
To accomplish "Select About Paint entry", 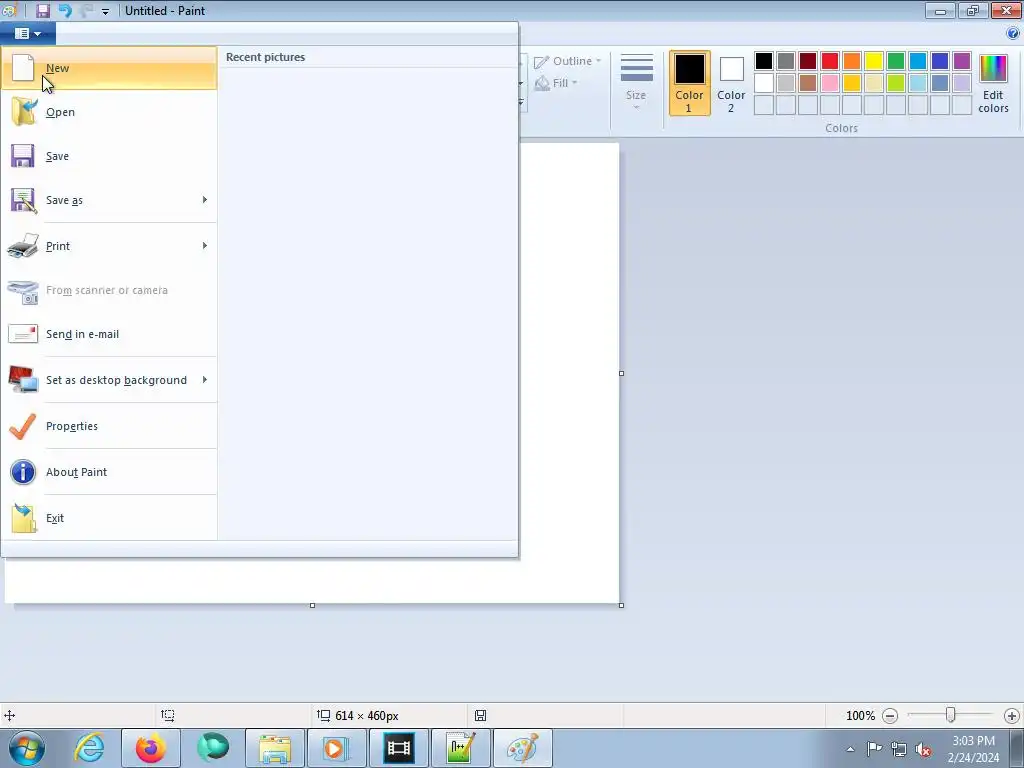I will click(x=109, y=472).
